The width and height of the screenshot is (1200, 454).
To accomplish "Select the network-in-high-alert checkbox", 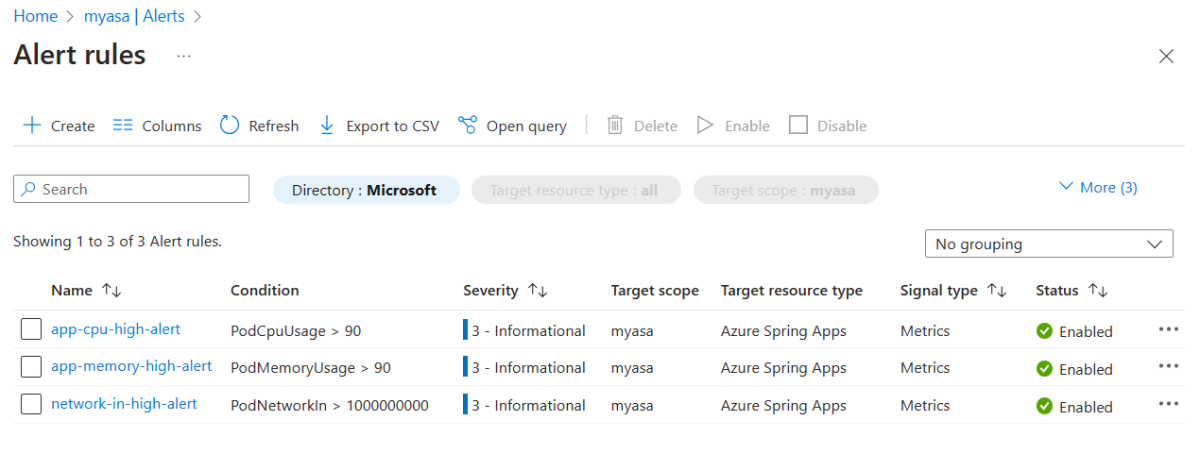I will 32,404.
